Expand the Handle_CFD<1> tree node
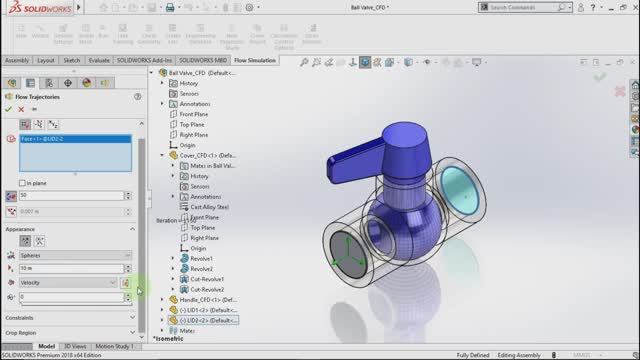The image size is (640, 360). 162,300
